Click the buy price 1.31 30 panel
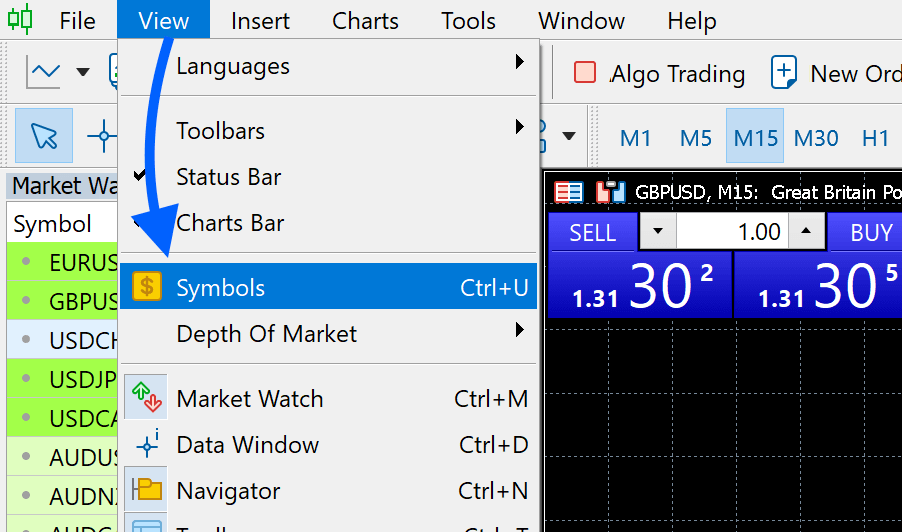The height and width of the screenshot is (532, 902). coord(818,285)
